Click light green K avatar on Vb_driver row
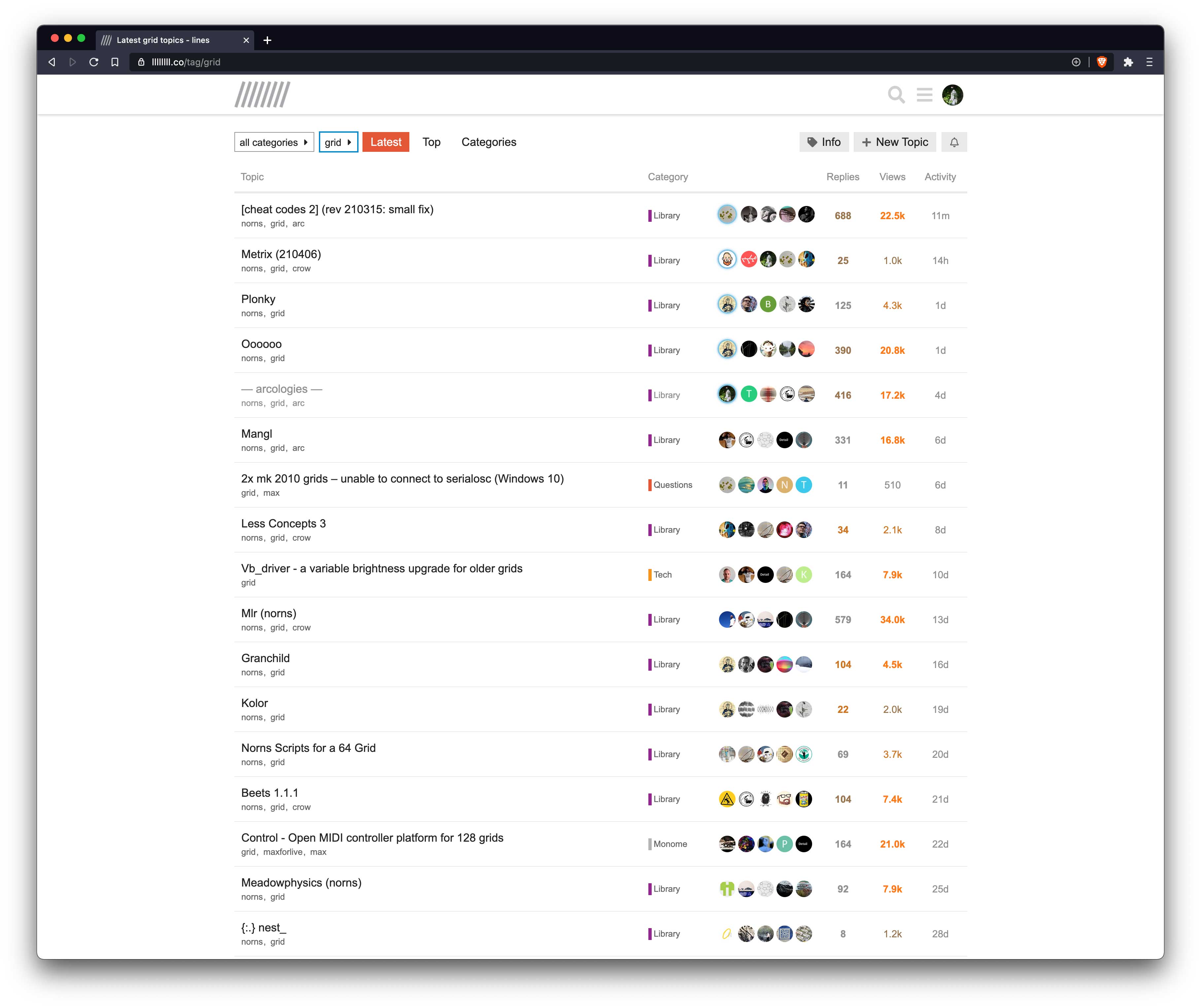The image size is (1201, 1008). [804, 575]
